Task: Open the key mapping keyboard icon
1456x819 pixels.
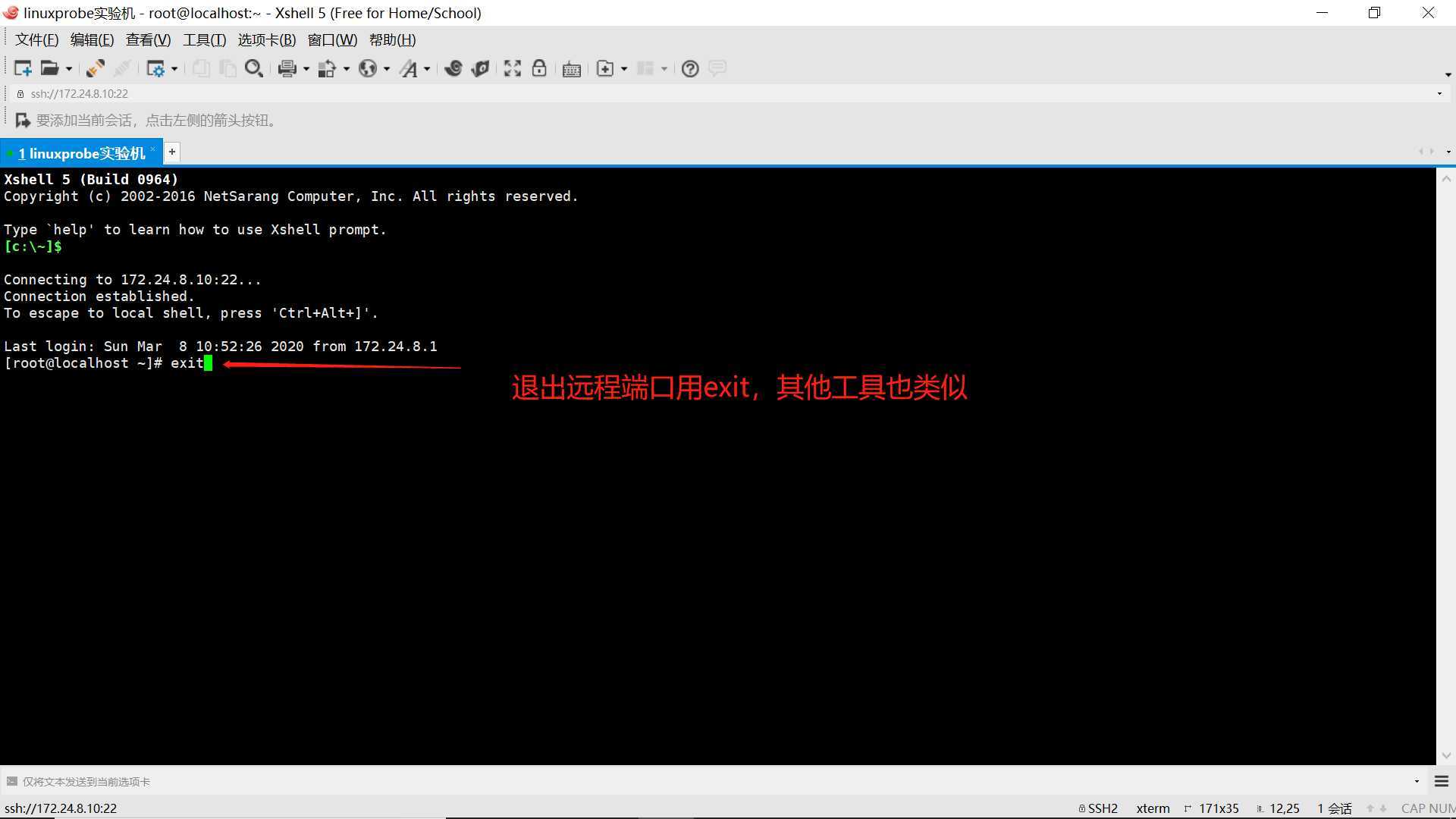Action: [572, 69]
